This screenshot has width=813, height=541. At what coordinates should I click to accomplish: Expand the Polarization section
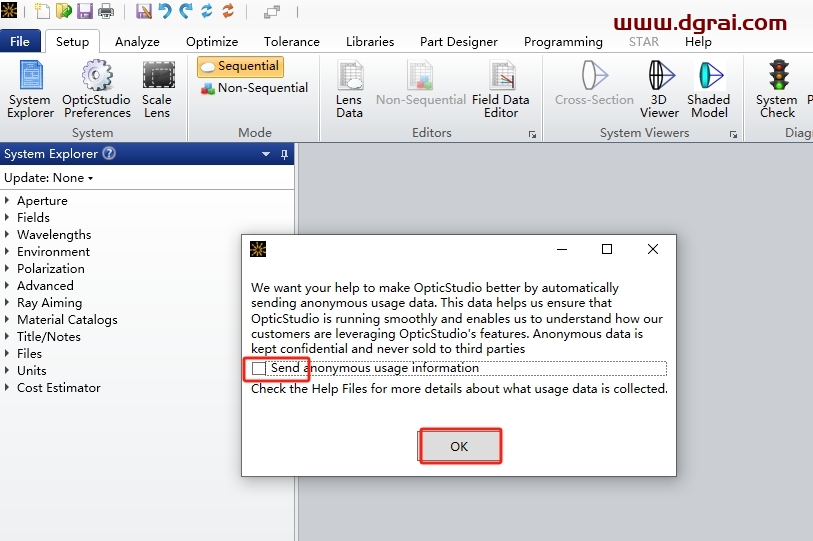click(7, 268)
